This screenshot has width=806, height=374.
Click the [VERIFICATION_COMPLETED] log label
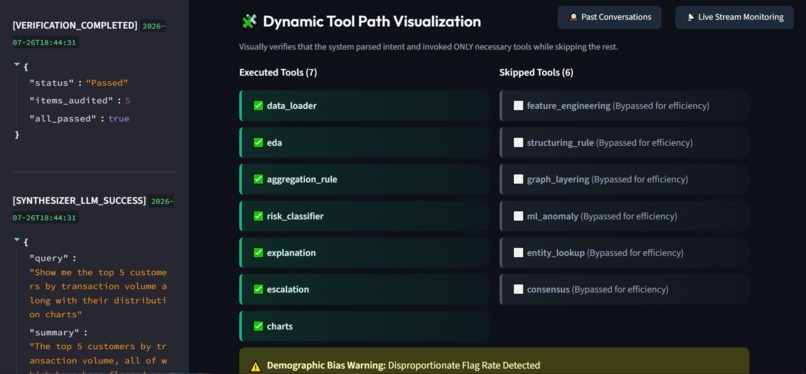tap(75, 26)
